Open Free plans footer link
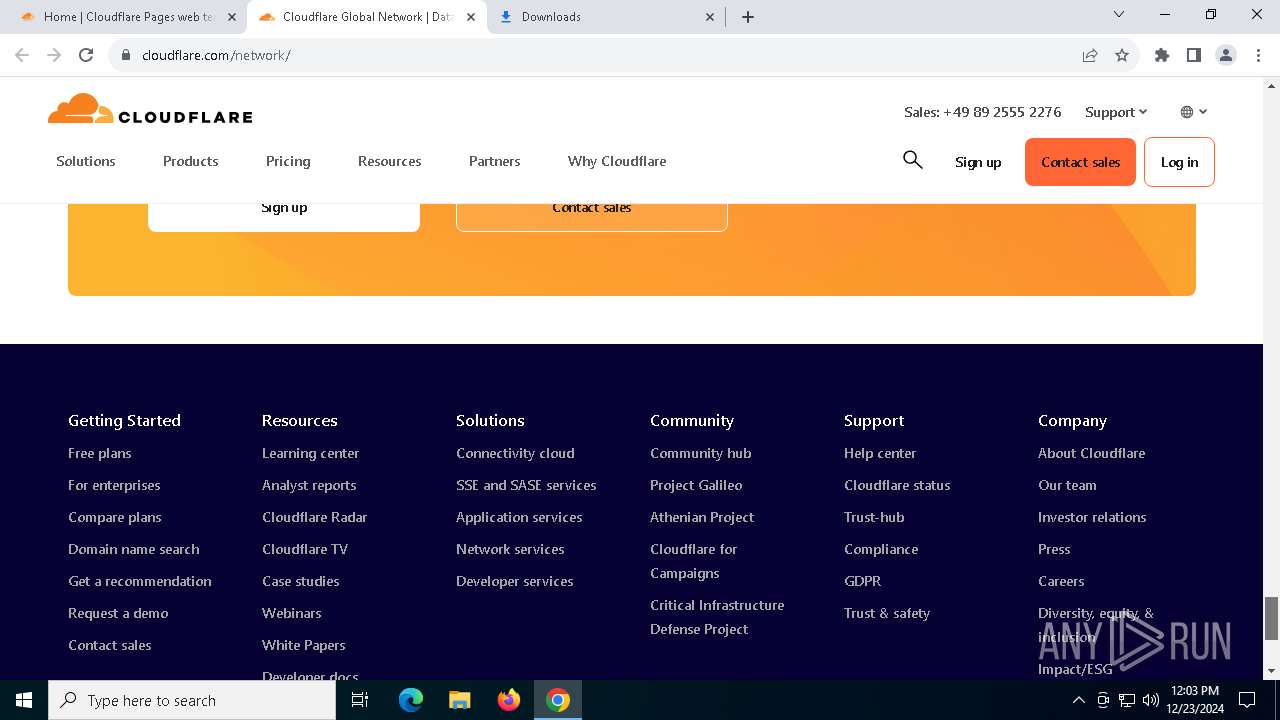The width and height of the screenshot is (1280, 720). tap(100, 453)
